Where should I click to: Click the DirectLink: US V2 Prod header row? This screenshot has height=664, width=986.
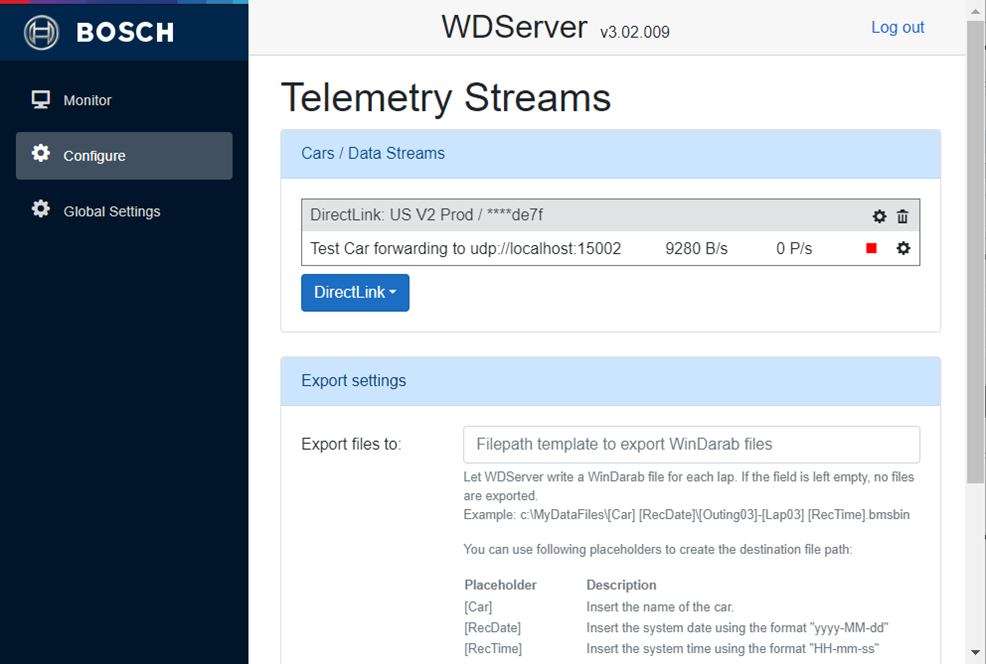pyautogui.click(x=610, y=215)
